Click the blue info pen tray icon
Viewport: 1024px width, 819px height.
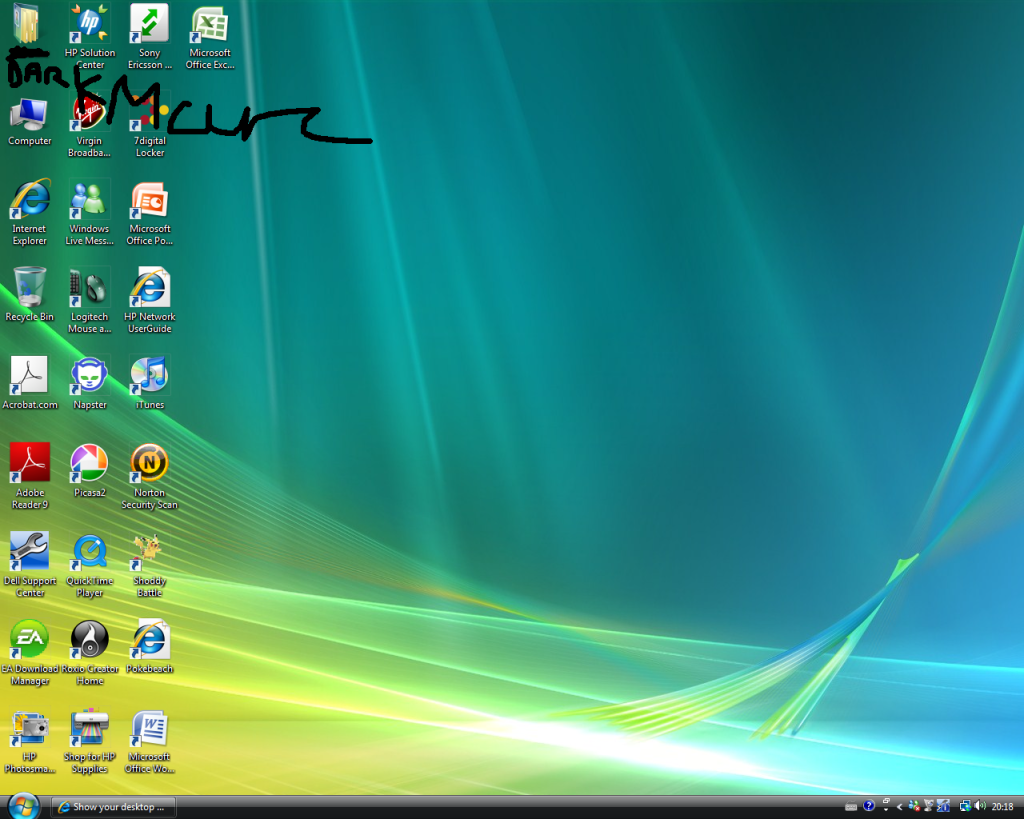click(942, 807)
